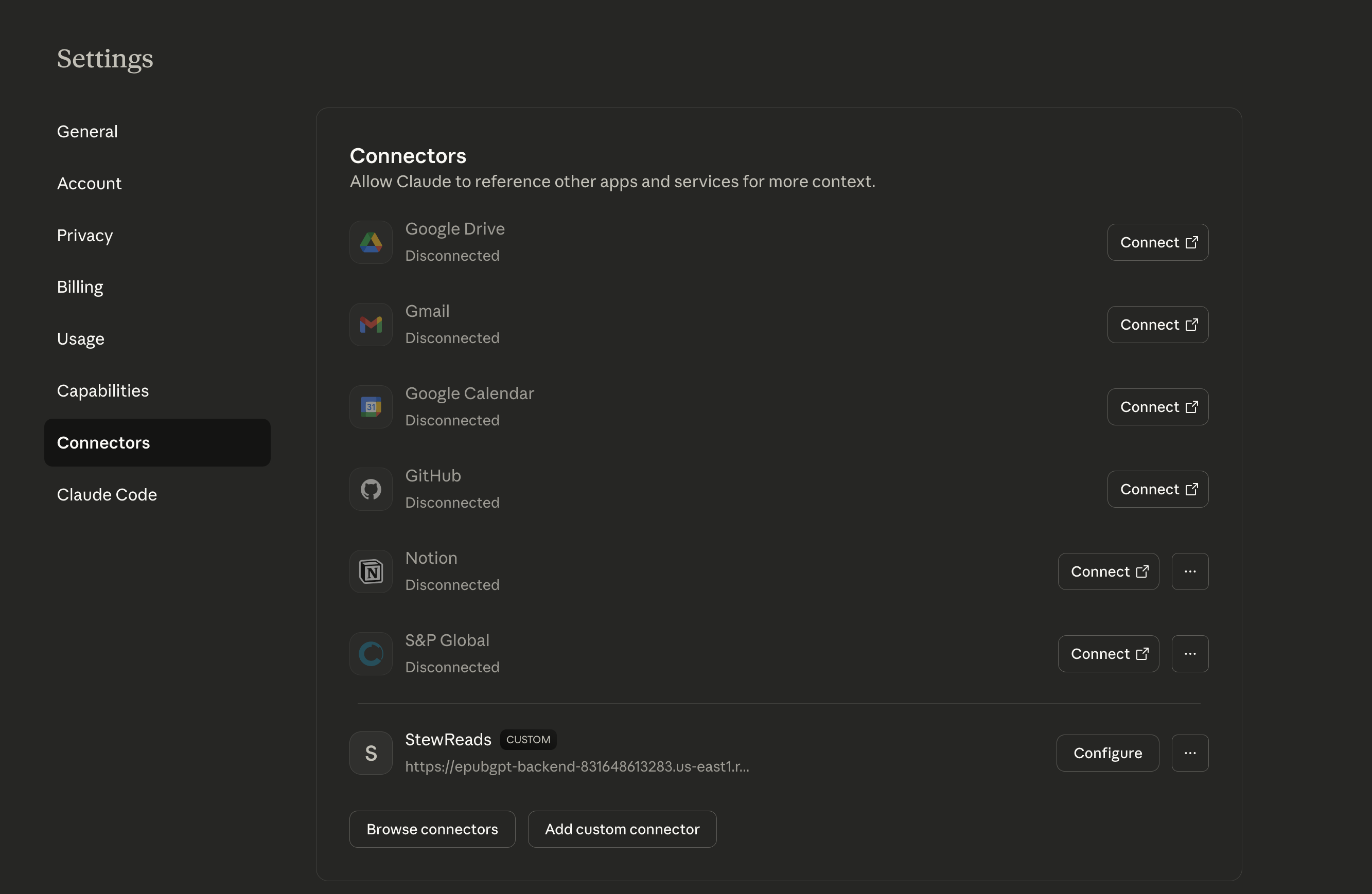Click the StewReads S avatar icon
This screenshot has height=894, width=1372.
(x=371, y=754)
